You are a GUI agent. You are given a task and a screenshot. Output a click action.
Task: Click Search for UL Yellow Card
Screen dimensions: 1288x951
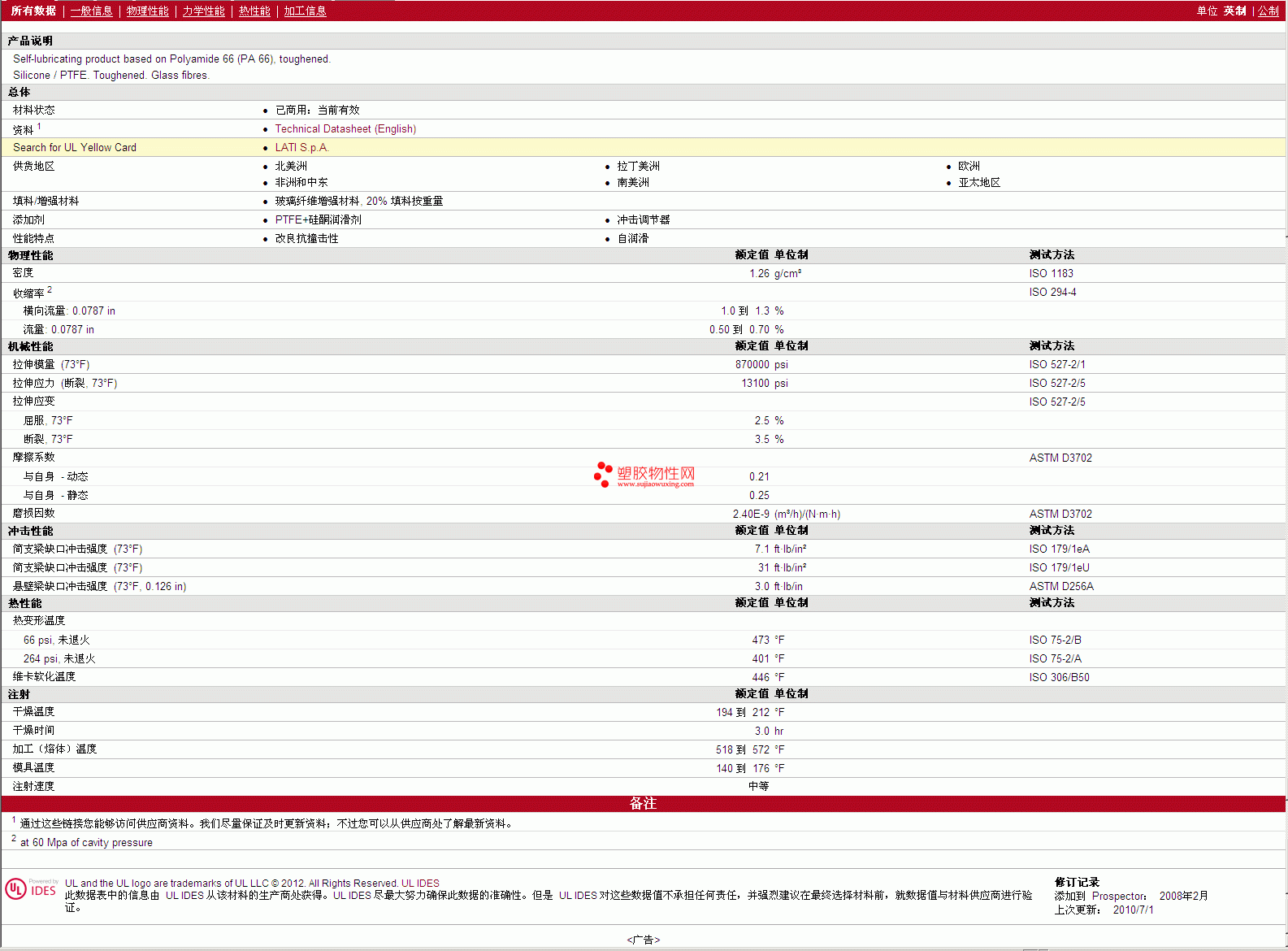click(x=75, y=147)
